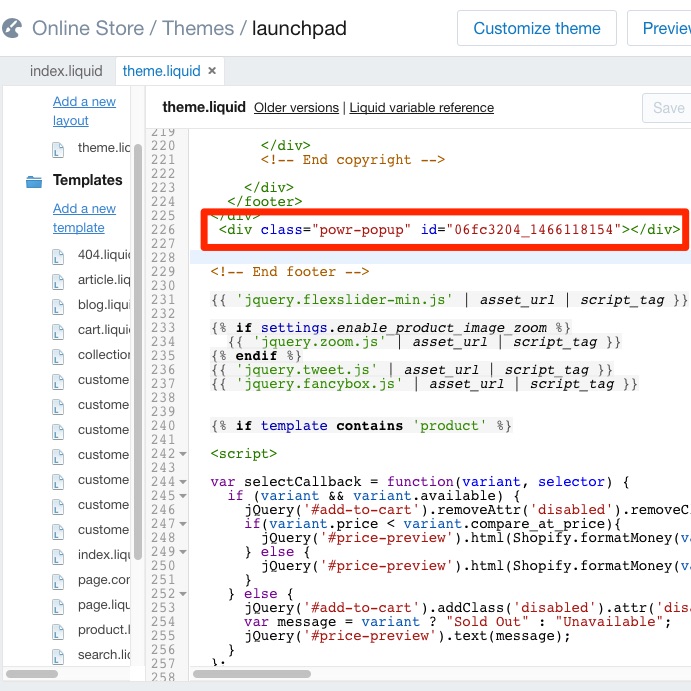Click the Preview button

coord(660,28)
